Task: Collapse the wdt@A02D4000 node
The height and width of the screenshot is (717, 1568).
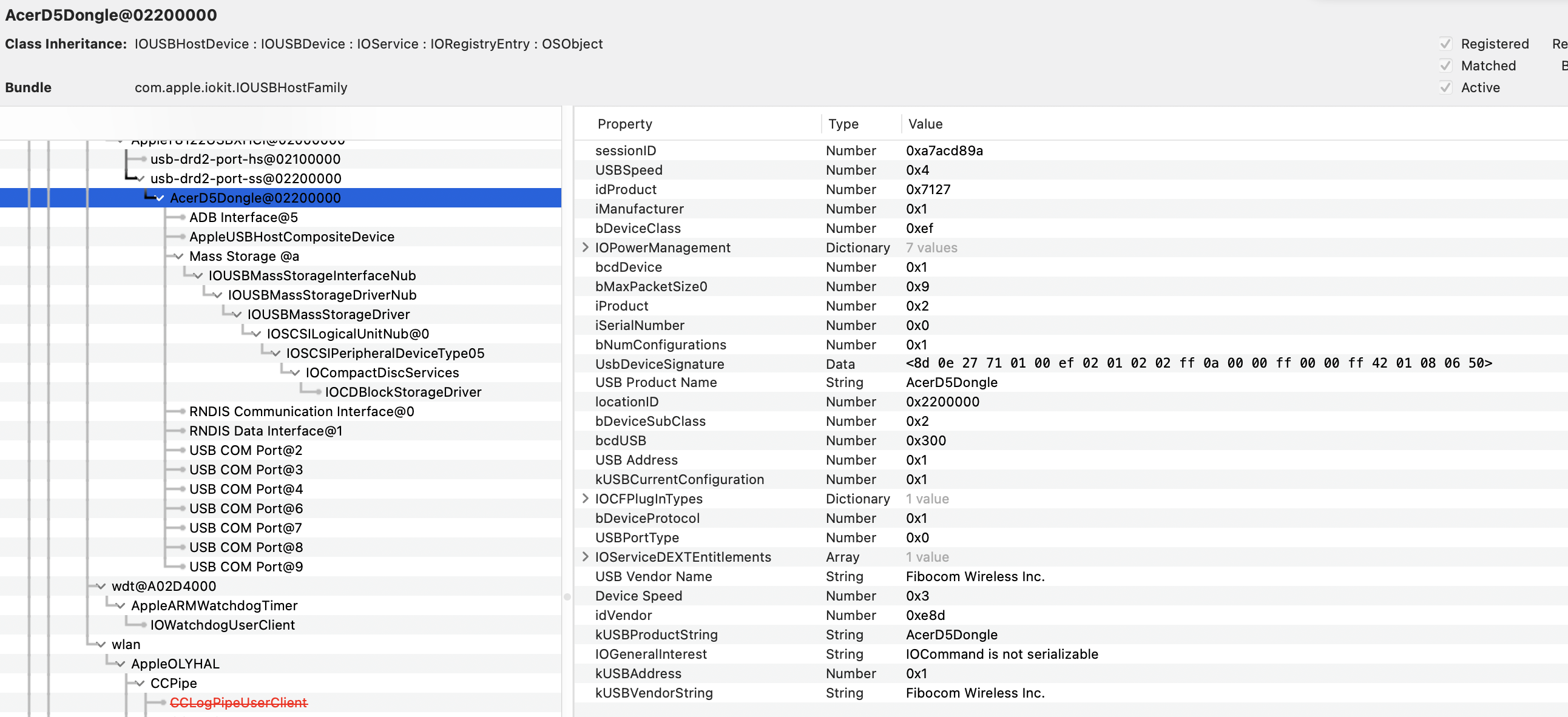Action: point(101,586)
